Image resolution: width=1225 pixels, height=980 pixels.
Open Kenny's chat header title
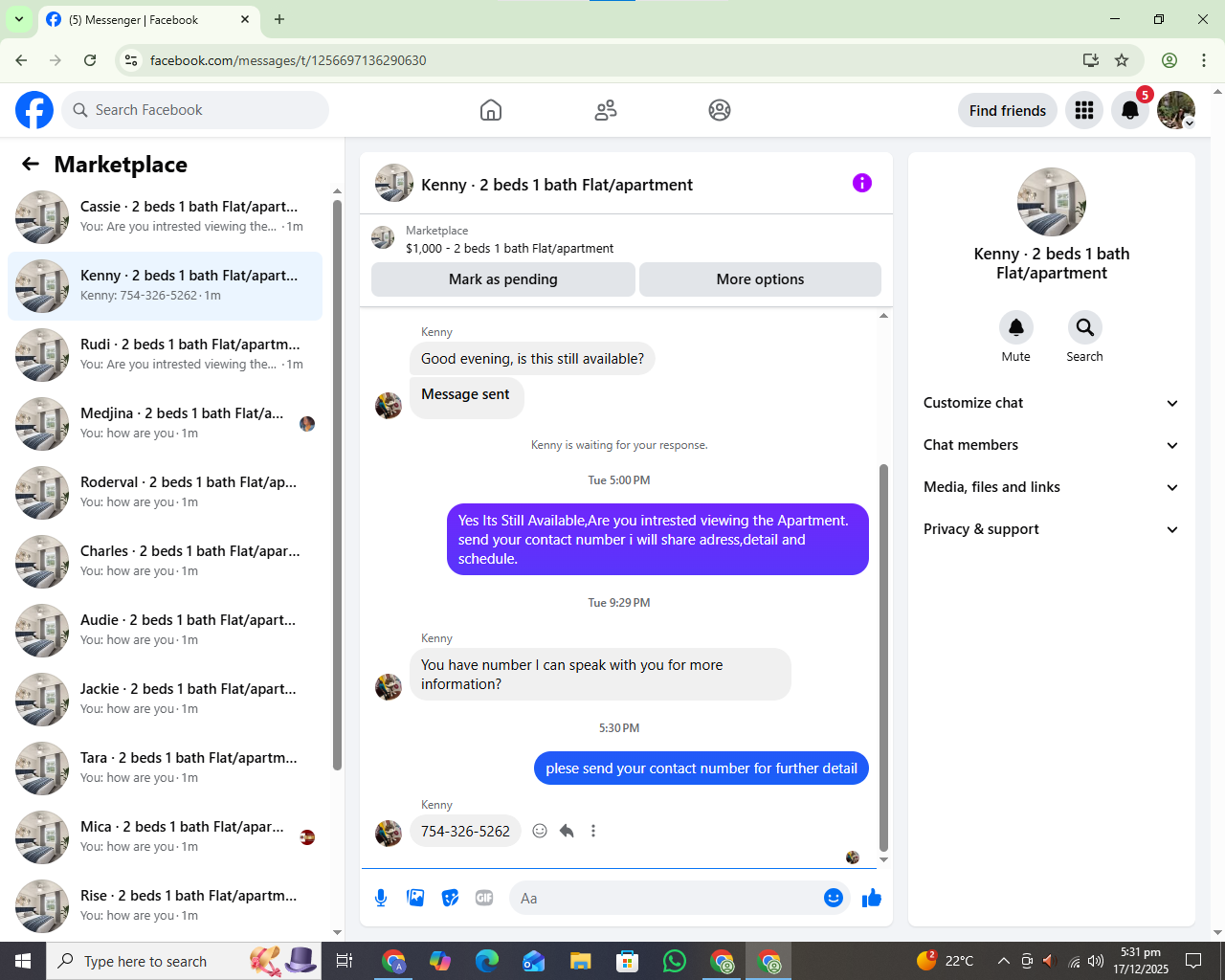(557, 185)
